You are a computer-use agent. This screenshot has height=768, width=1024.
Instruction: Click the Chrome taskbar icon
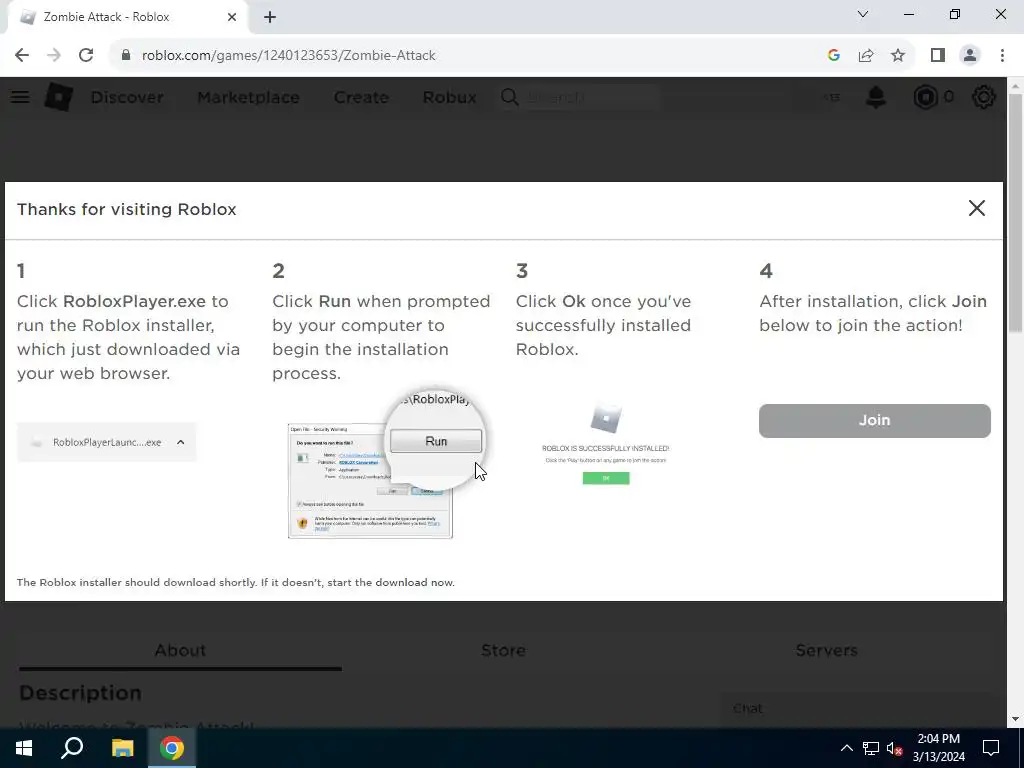(172, 748)
